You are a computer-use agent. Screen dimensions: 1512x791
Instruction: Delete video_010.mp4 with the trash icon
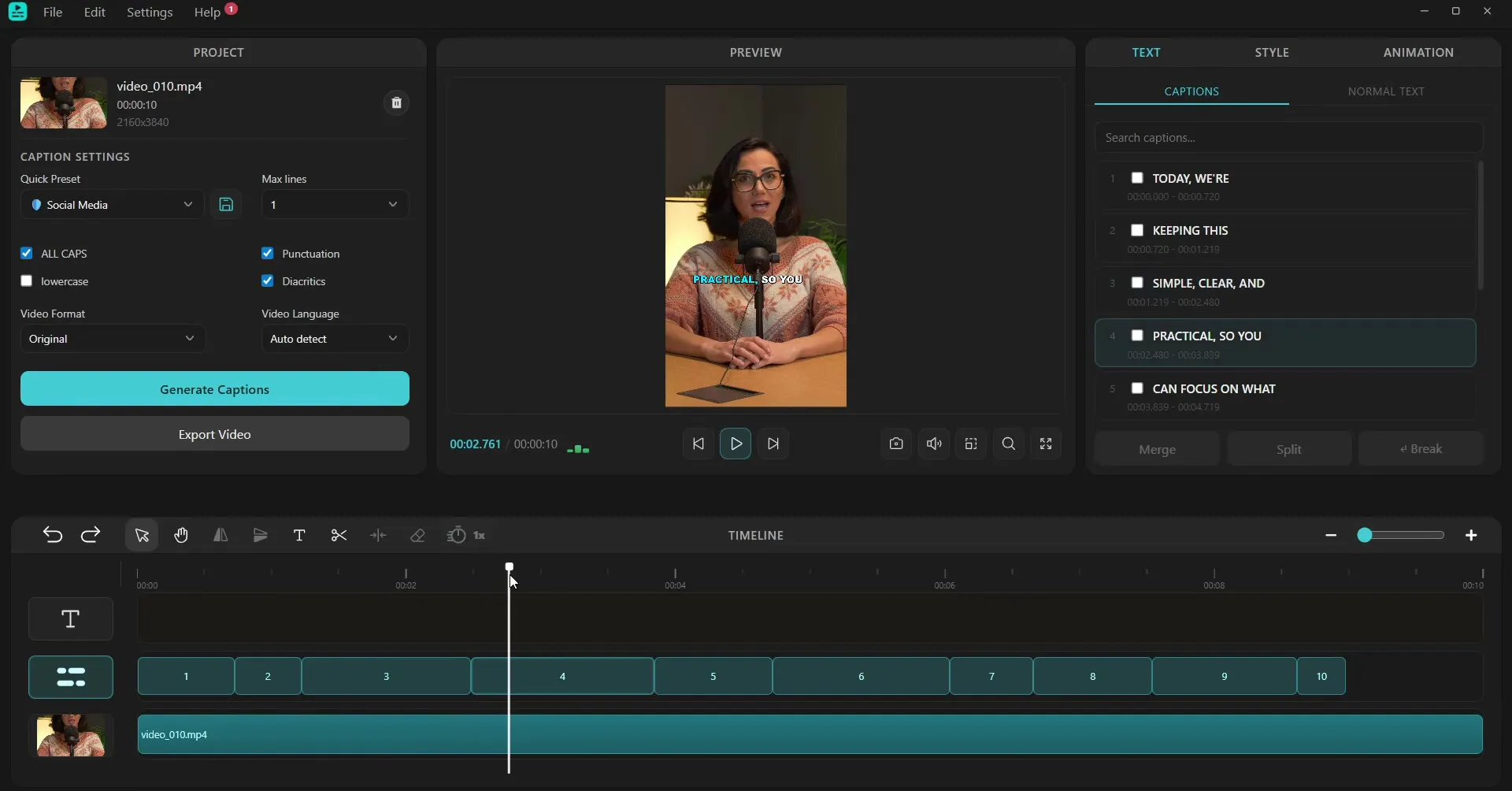(397, 103)
